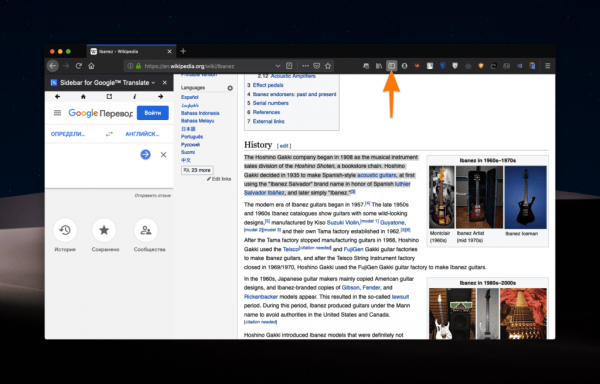
Task: Click the sidebar's info 'i' icon
Action: pyautogui.click(x=135, y=96)
